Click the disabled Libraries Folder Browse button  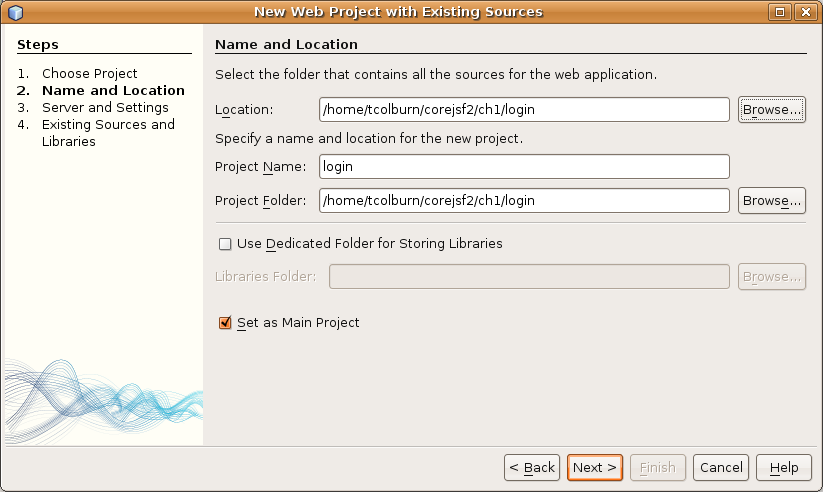click(772, 277)
